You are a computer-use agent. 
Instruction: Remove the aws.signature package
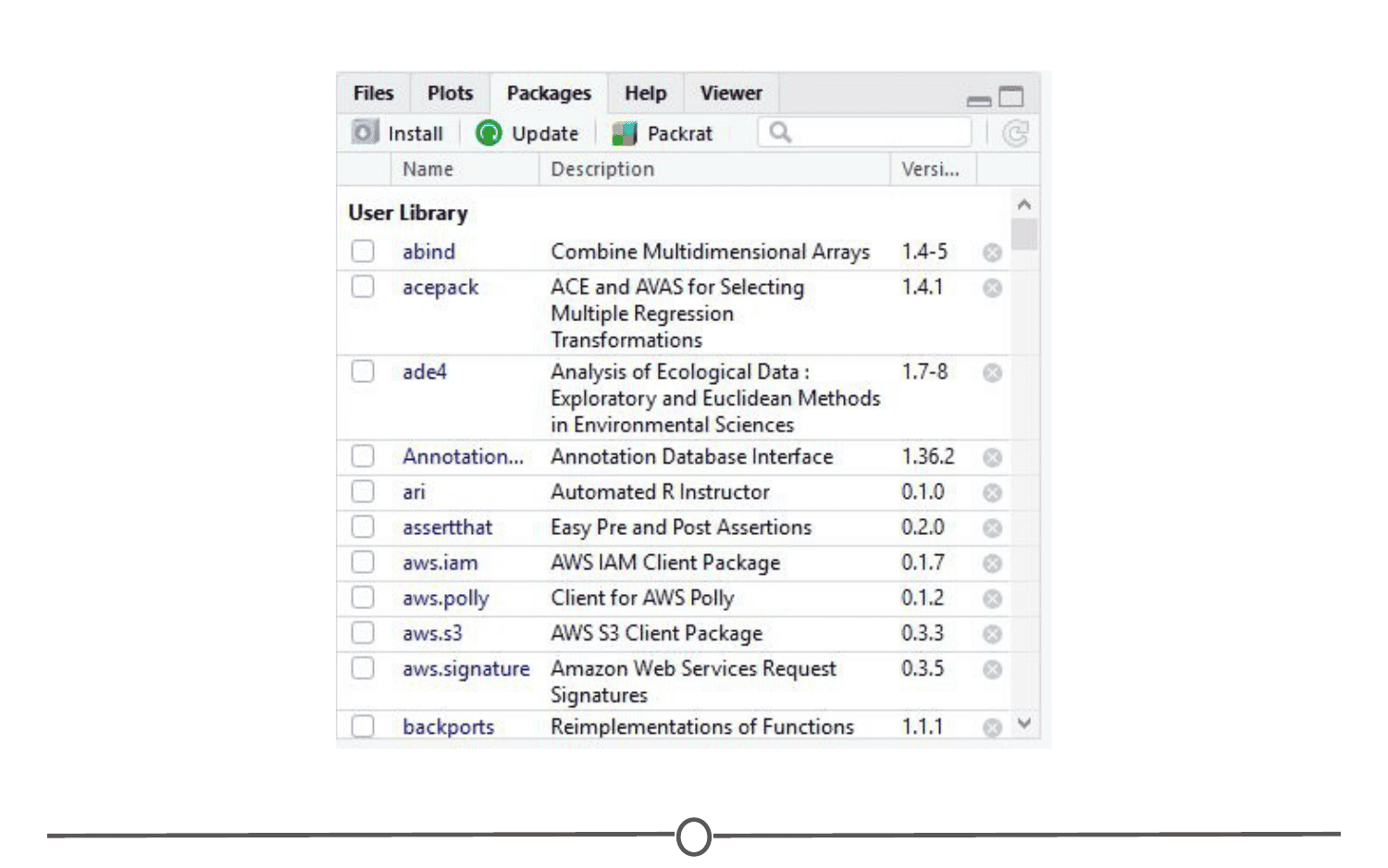coord(992,669)
